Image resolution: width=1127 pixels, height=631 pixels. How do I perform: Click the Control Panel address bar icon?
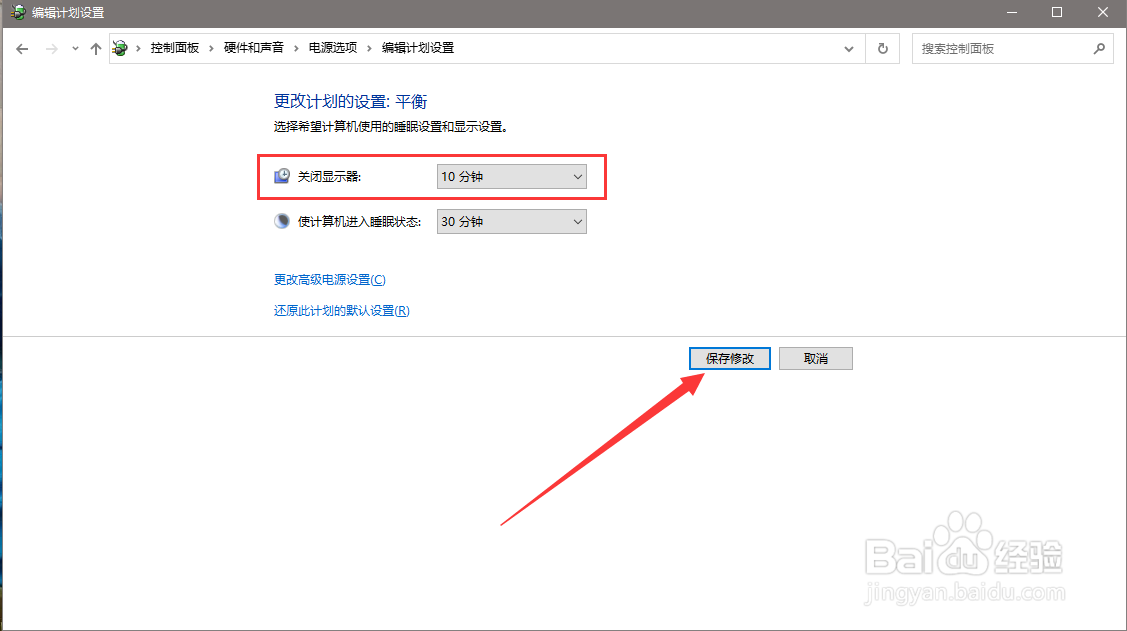[x=120, y=48]
